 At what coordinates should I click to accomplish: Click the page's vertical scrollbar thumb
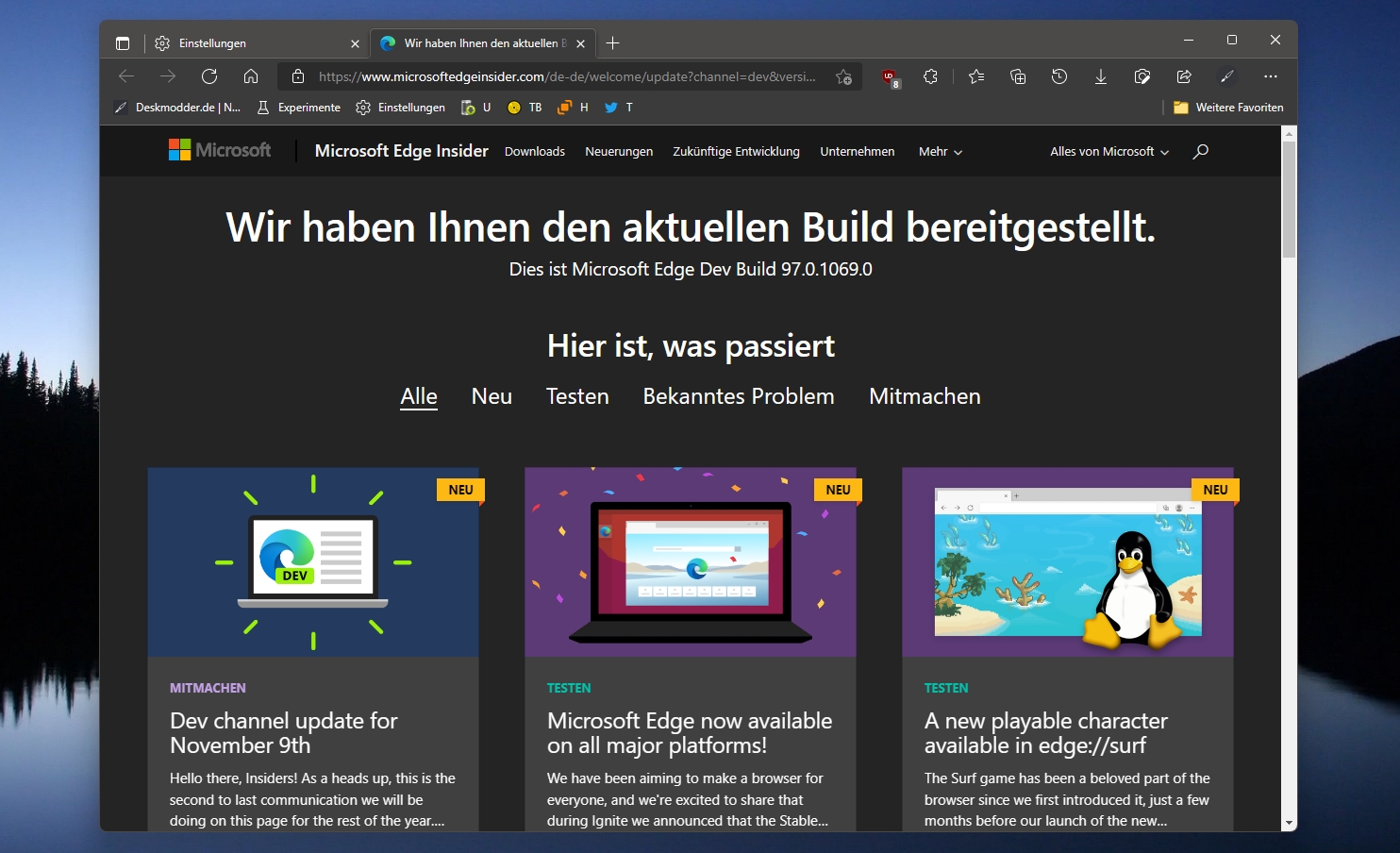1289,199
